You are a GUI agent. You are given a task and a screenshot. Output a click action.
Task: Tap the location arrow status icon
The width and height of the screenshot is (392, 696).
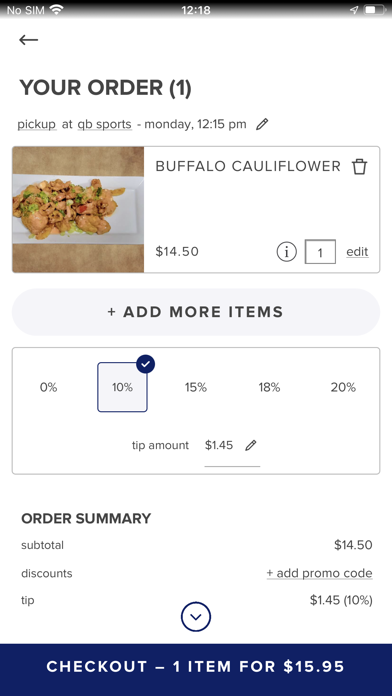tap(353, 10)
